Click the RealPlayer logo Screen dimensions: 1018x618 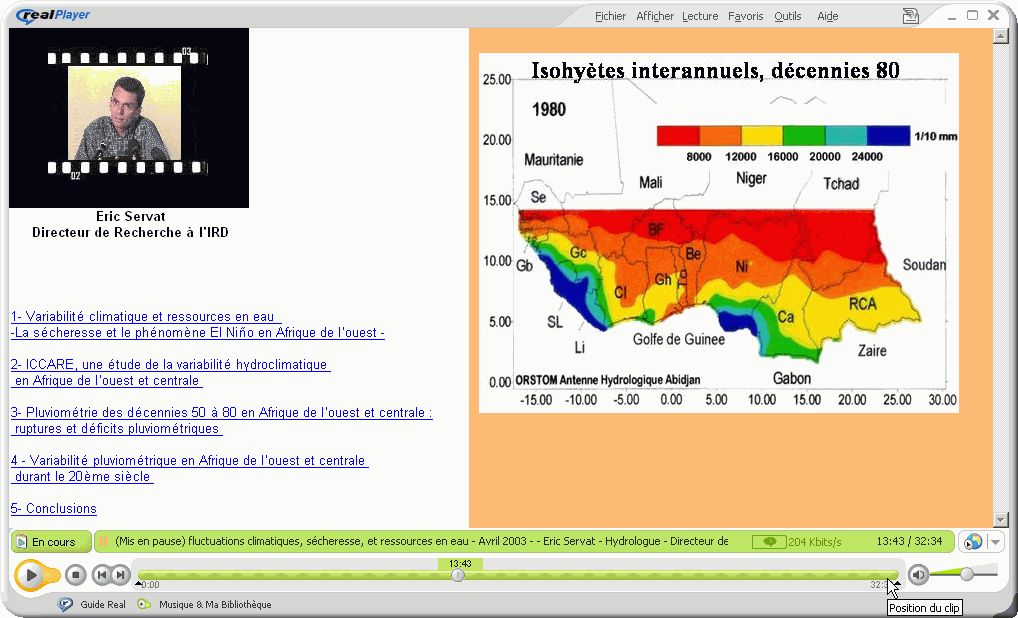click(x=54, y=15)
